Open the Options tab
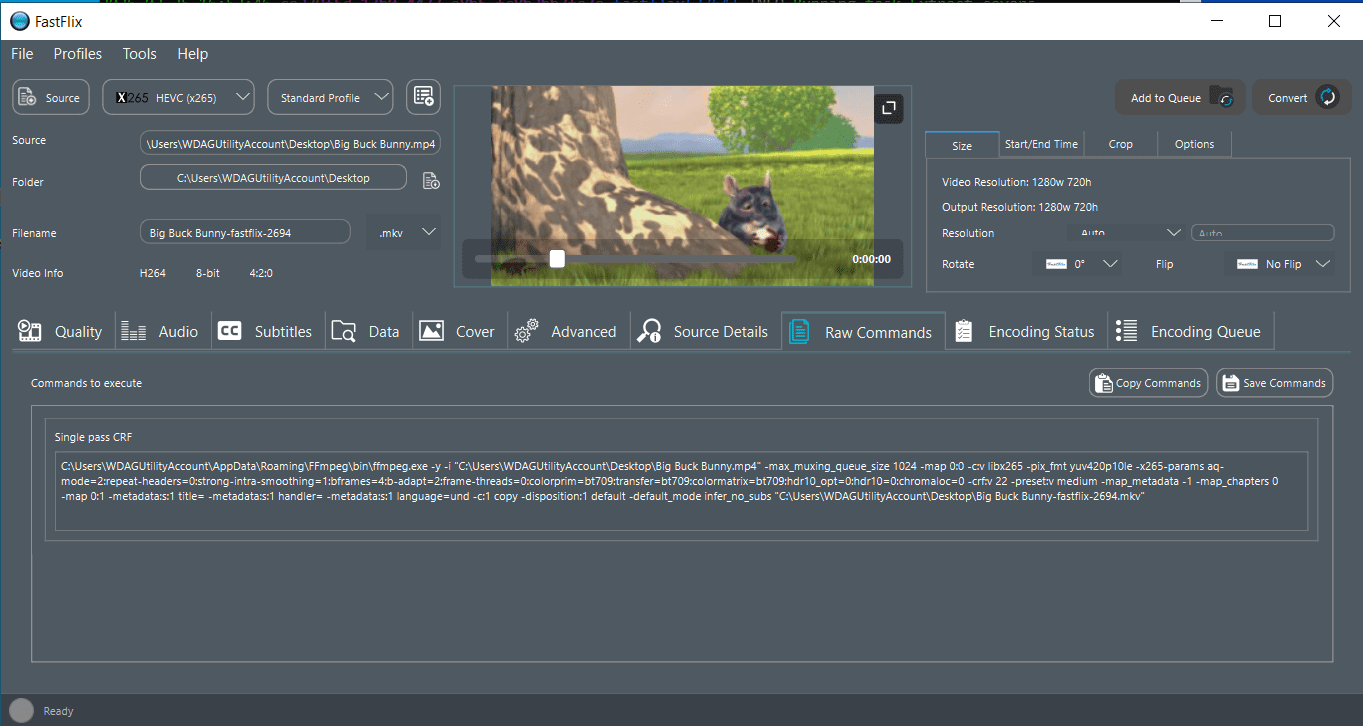1363x726 pixels. coord(1195,144)
